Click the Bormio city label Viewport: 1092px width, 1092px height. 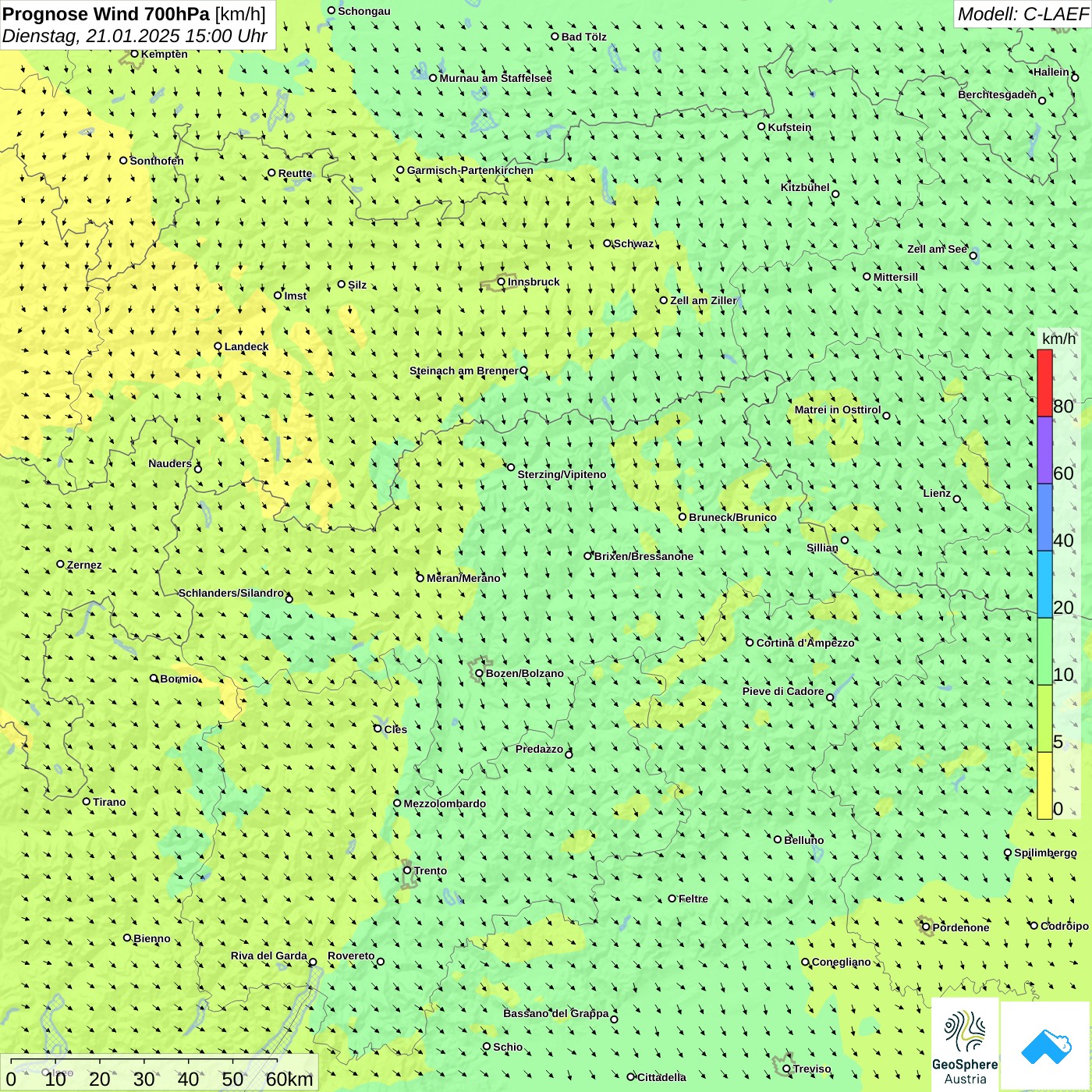tap(179, 679)
